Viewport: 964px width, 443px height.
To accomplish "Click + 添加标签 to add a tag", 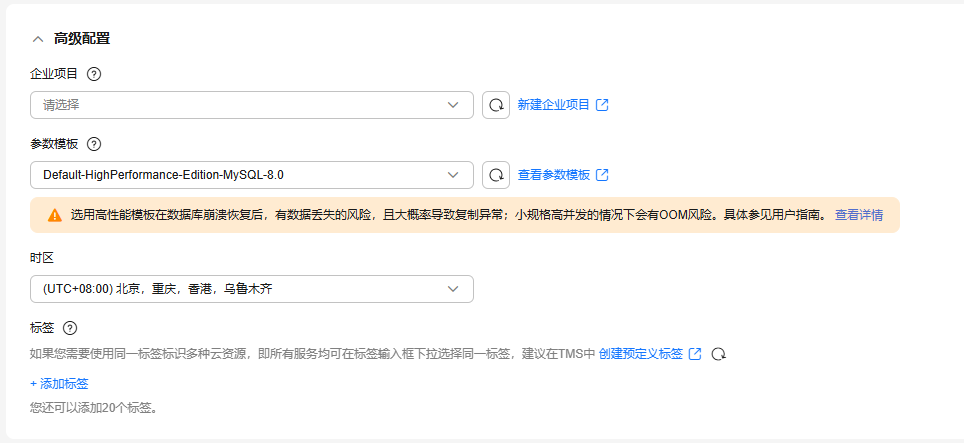I will (59, 384).
